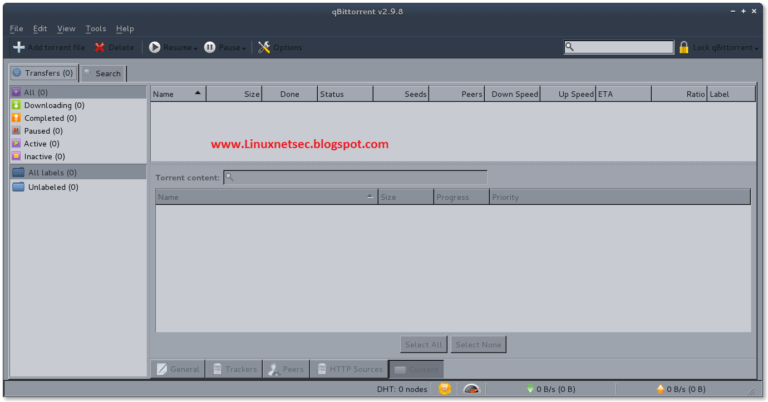Image resolution: width=768 pixels, height=402 pixels.
Task: Switch to the Peers tab
Action: pos(287,369)
